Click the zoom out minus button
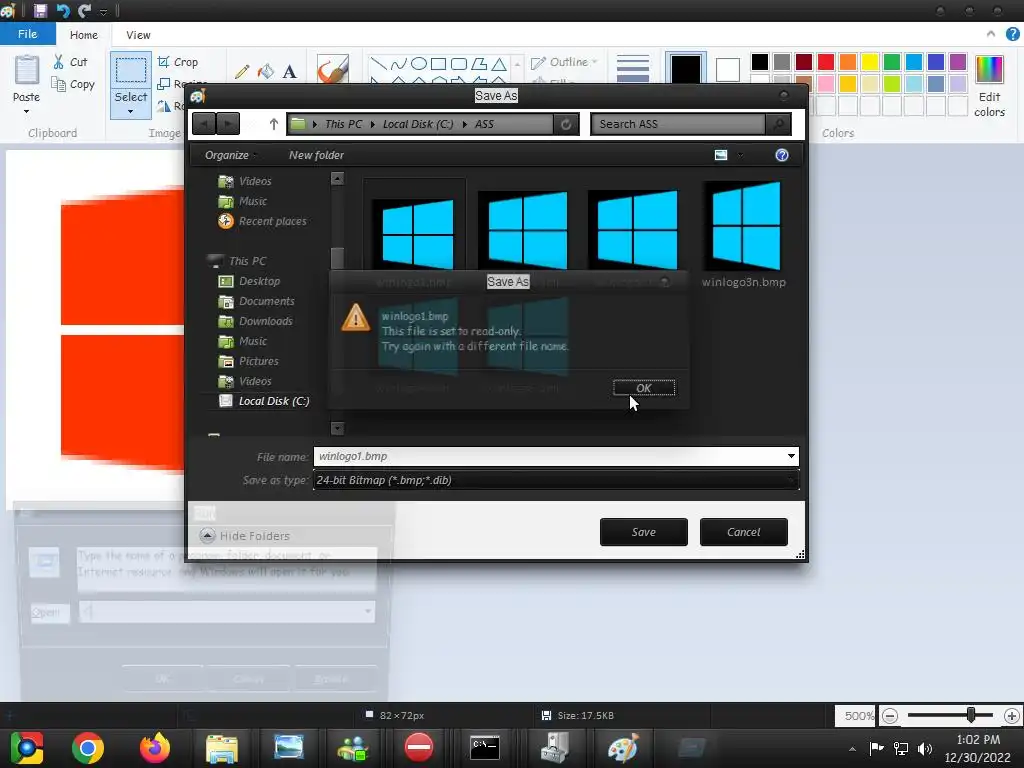Screen dimensions: 1024x768 (x=889, y=716)
